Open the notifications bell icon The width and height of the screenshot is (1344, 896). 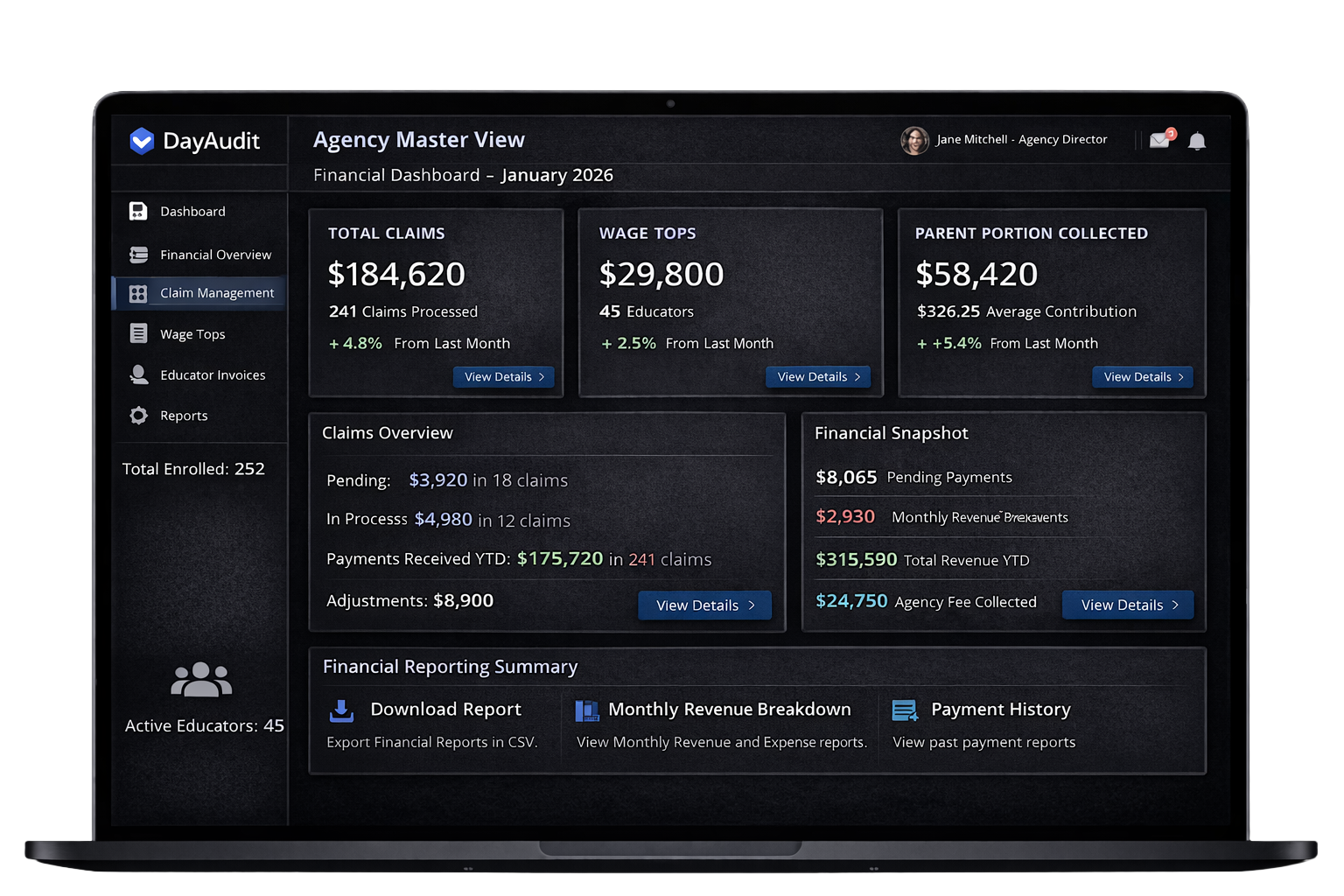tap(1197, 140)
